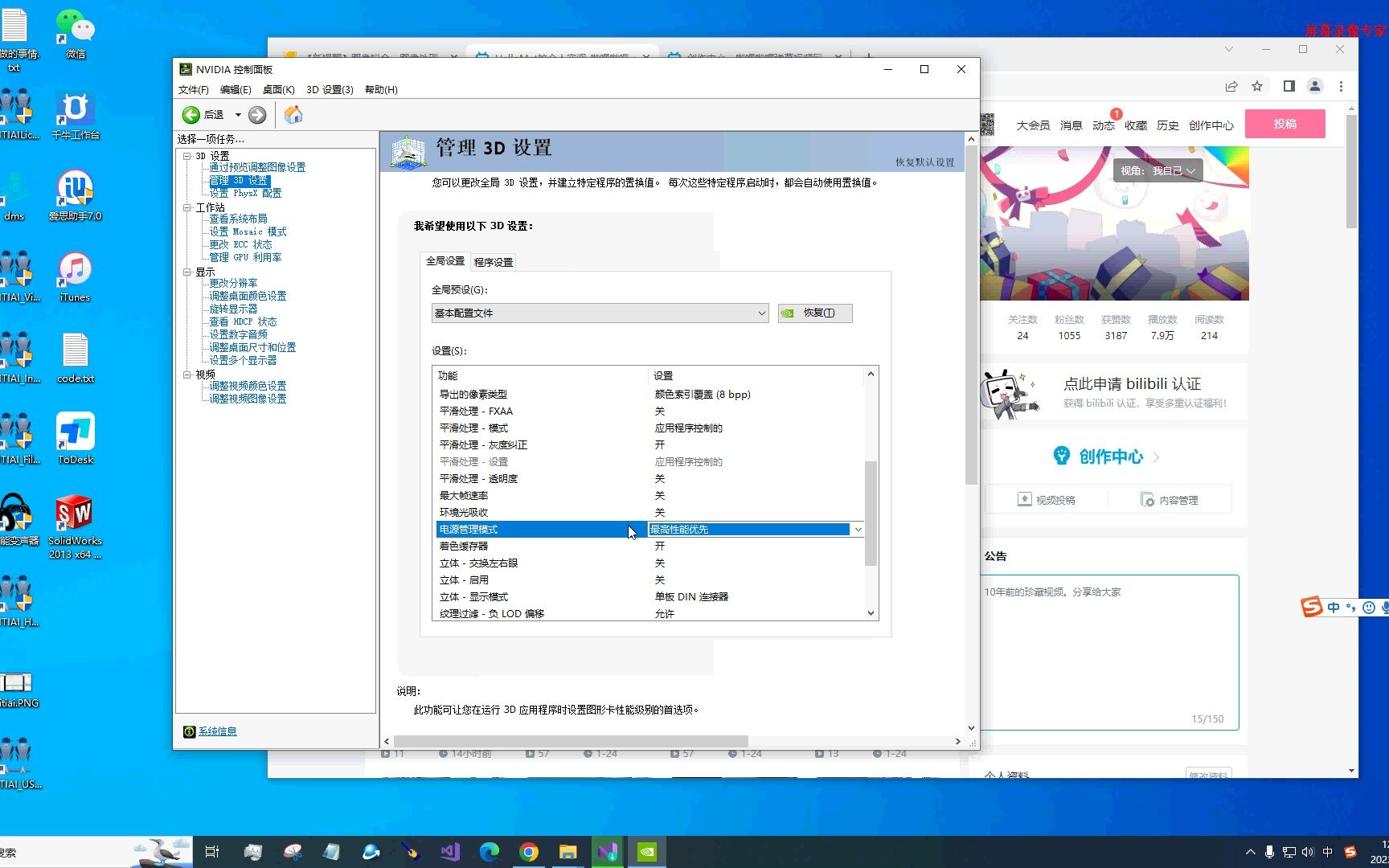Image resolution: width=1389 pixels, height=868 pixels.
Task: Click the 视频投稿 upload icon on bilibili
Action: tap(1025, 498)
